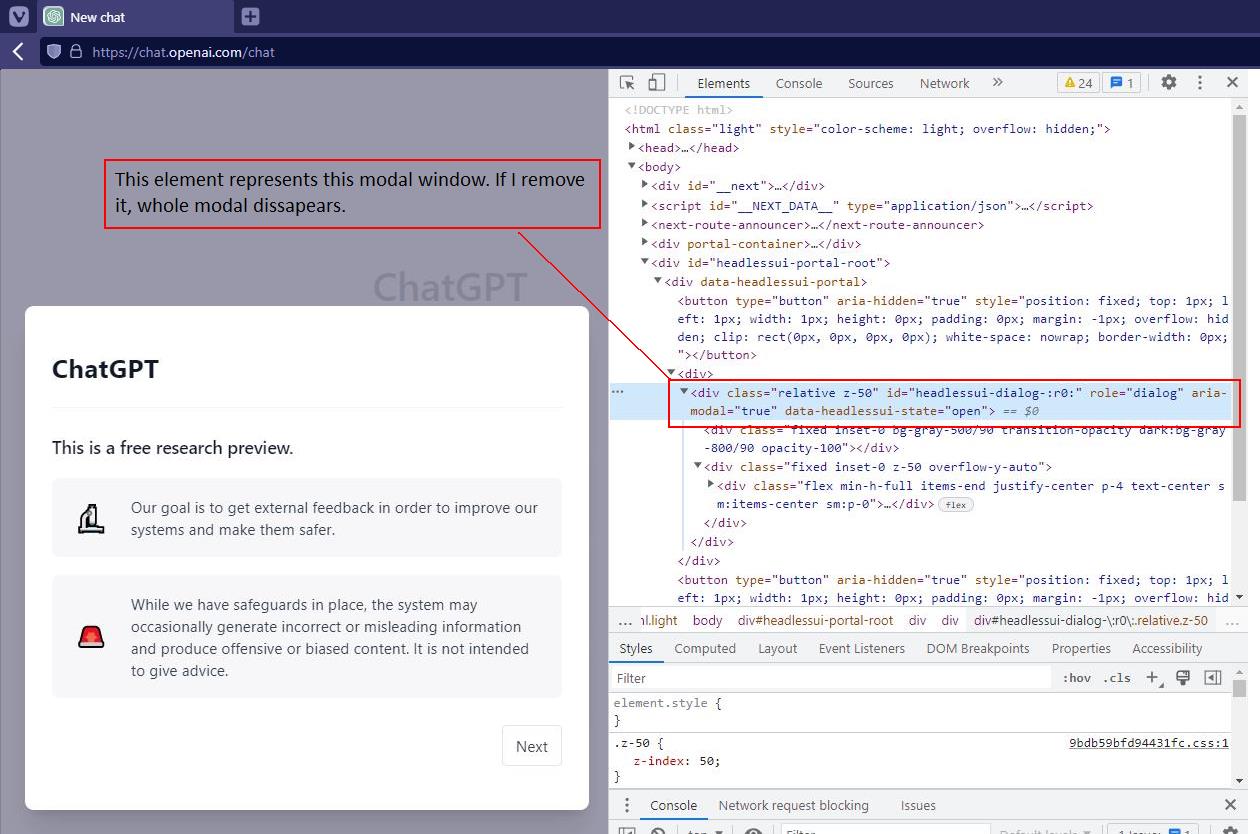Open the tracker blocker shield in the address bar
The width and height of the screenshot is (1260, 834).
coord(54,52)
